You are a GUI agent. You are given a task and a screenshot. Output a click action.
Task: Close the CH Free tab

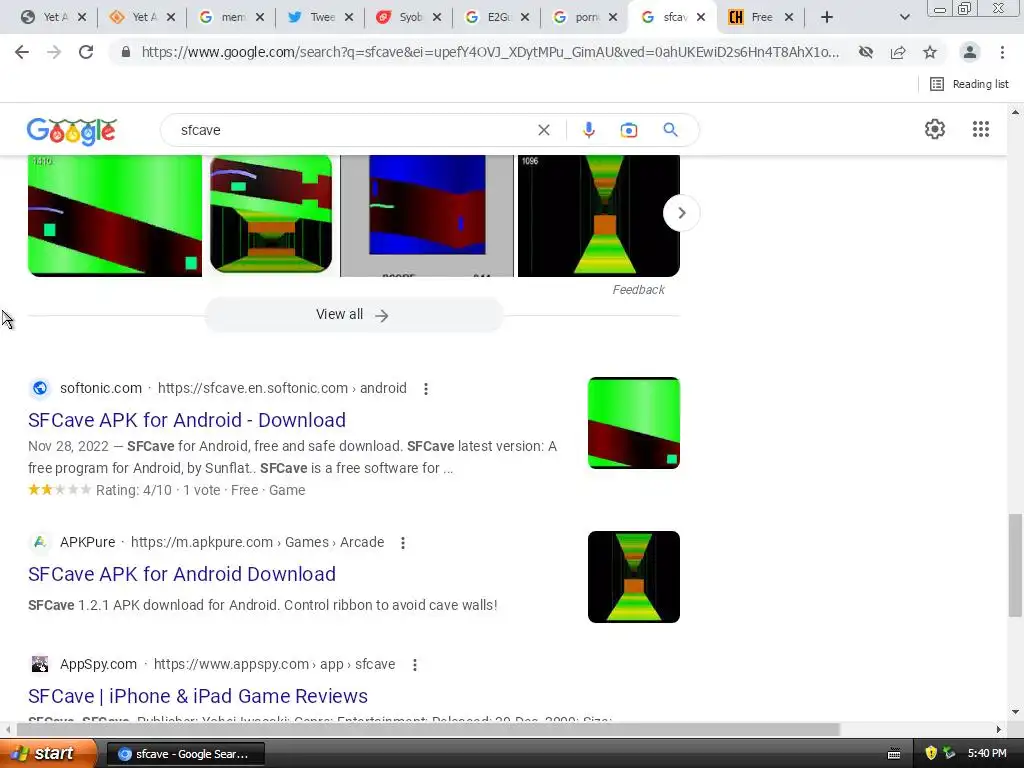(x=789, y=17)
